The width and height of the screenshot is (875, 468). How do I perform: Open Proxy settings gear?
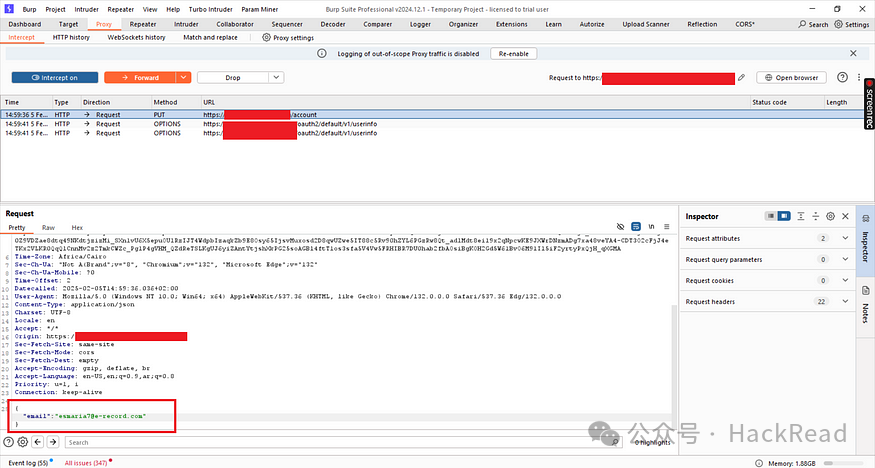[x=266, y=37]
